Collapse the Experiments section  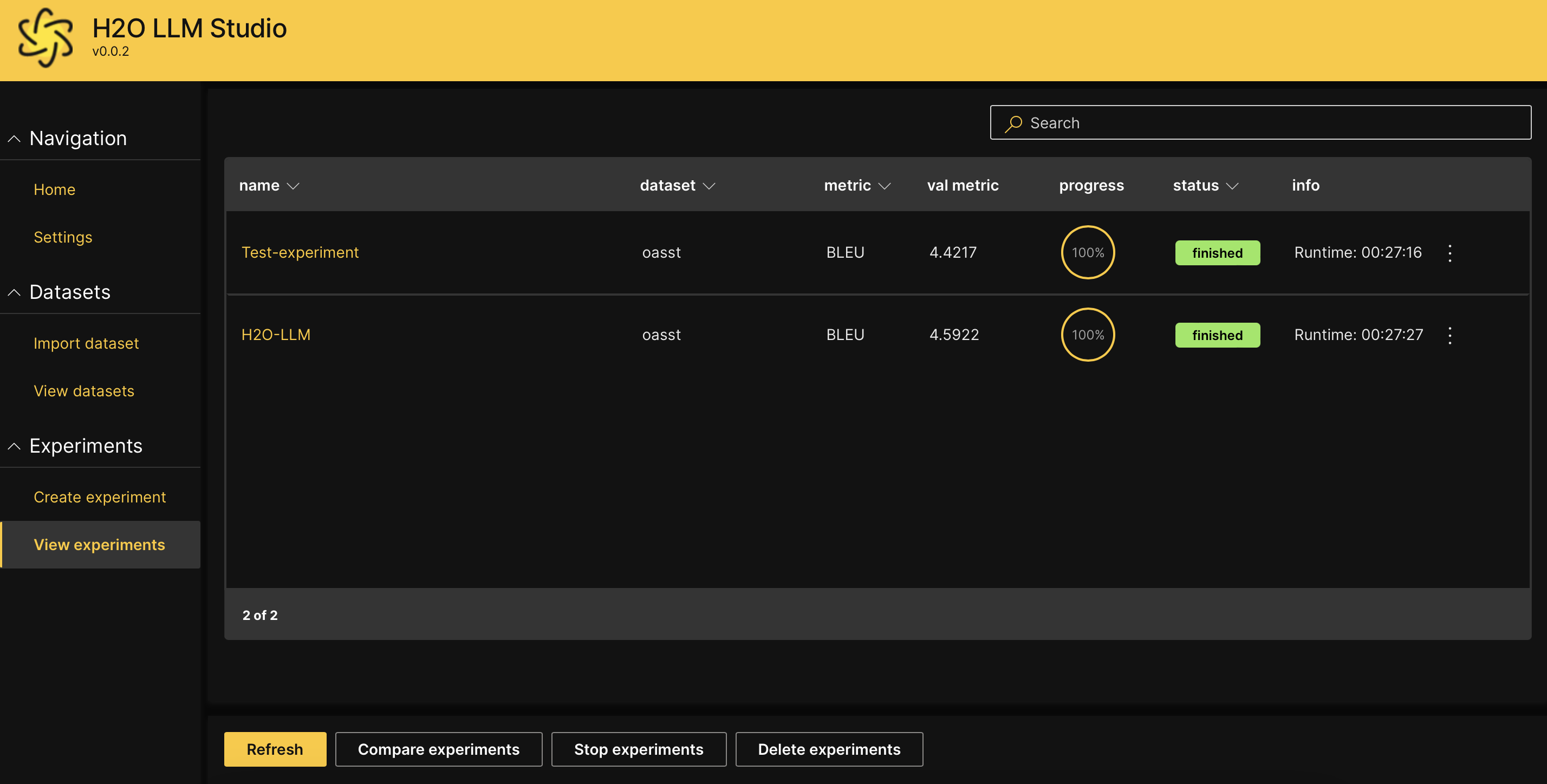coord(14,446)
